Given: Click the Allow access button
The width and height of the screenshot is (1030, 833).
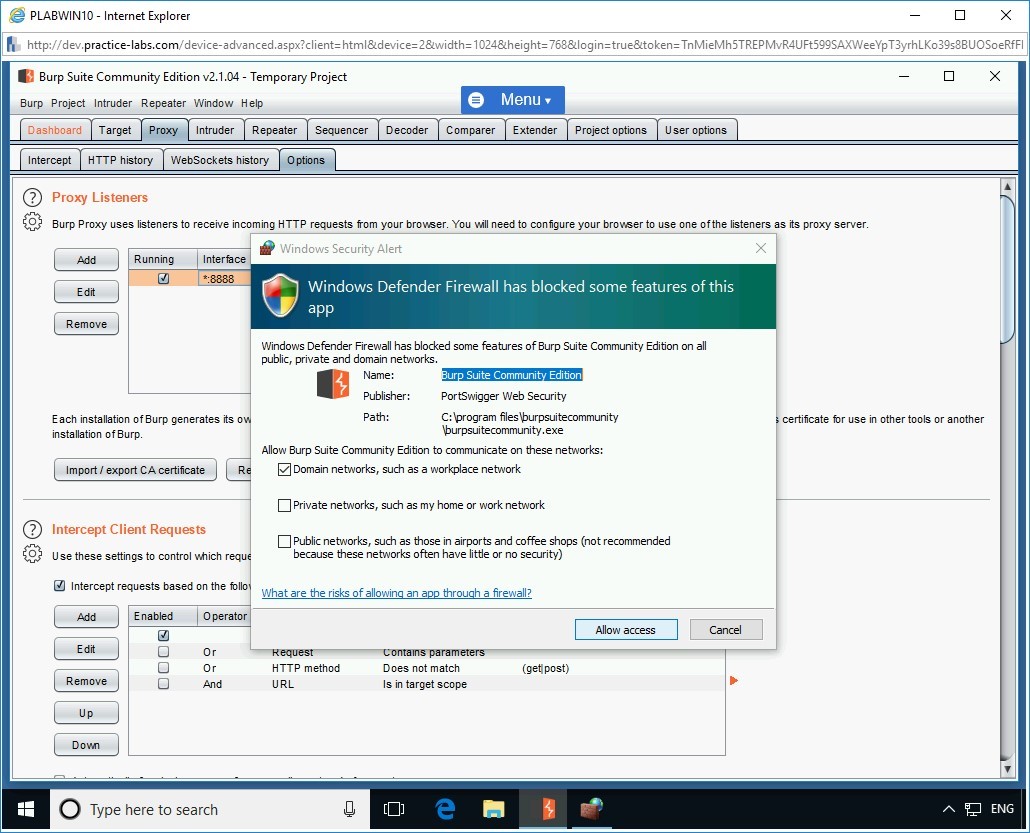Looking at the screenshot, I should (x=626, y=629).
